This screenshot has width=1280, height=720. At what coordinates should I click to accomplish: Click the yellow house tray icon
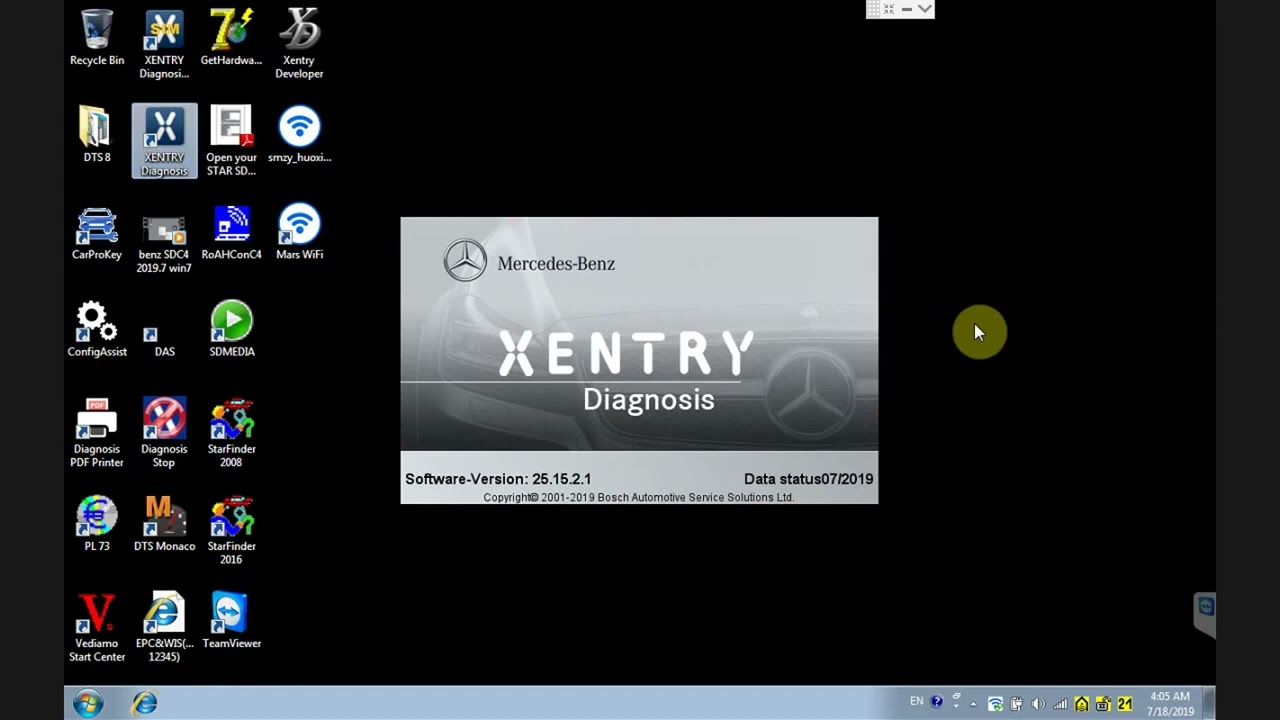pos(1081,704)
